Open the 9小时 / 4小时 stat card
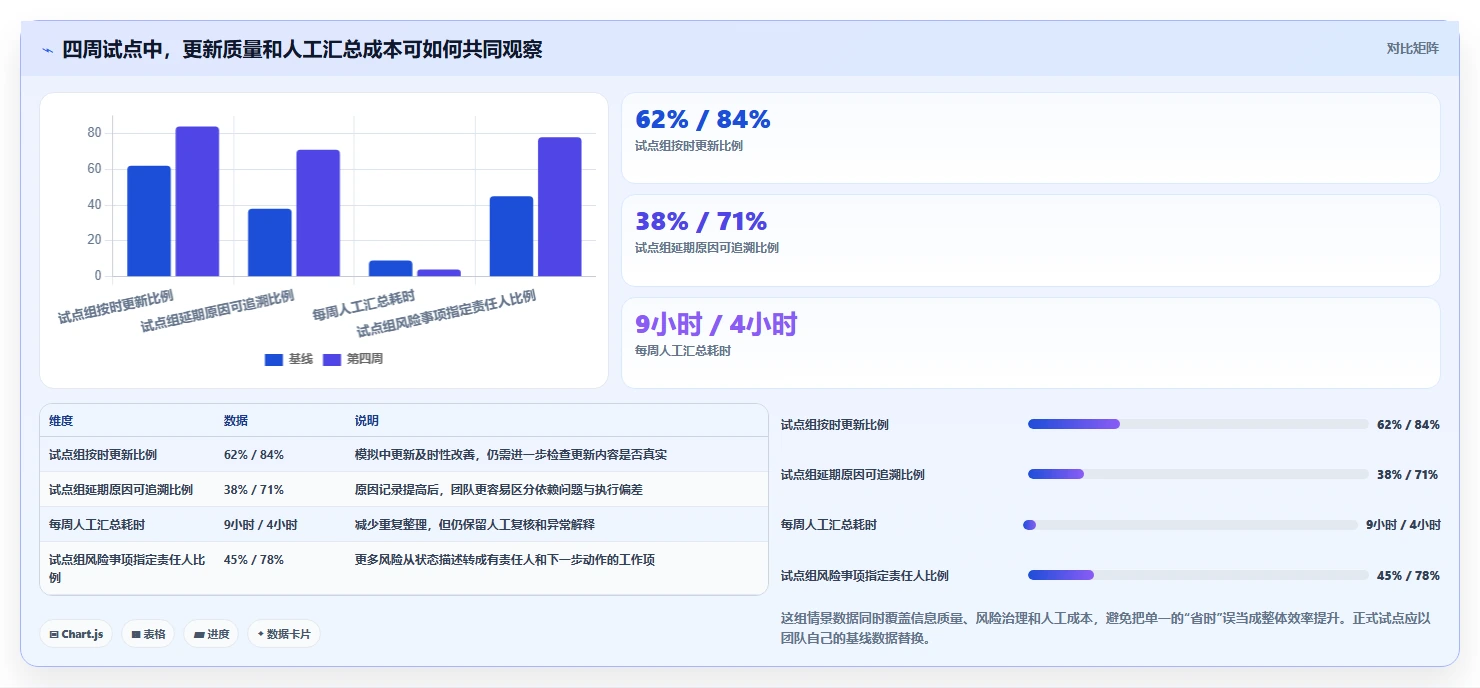 1031,343
